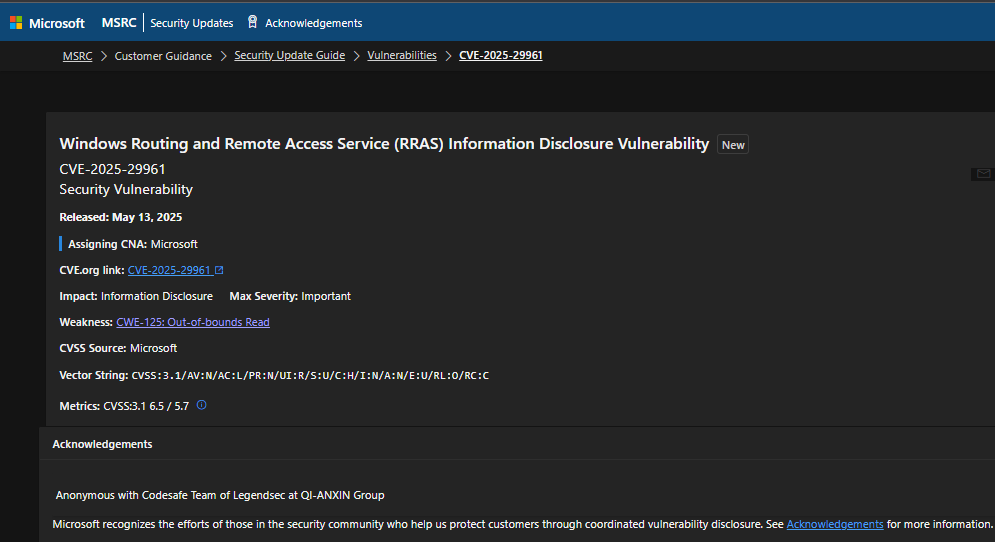Open the Security Updates header menu
995x542 pixels.
click(x=191, y=23)
